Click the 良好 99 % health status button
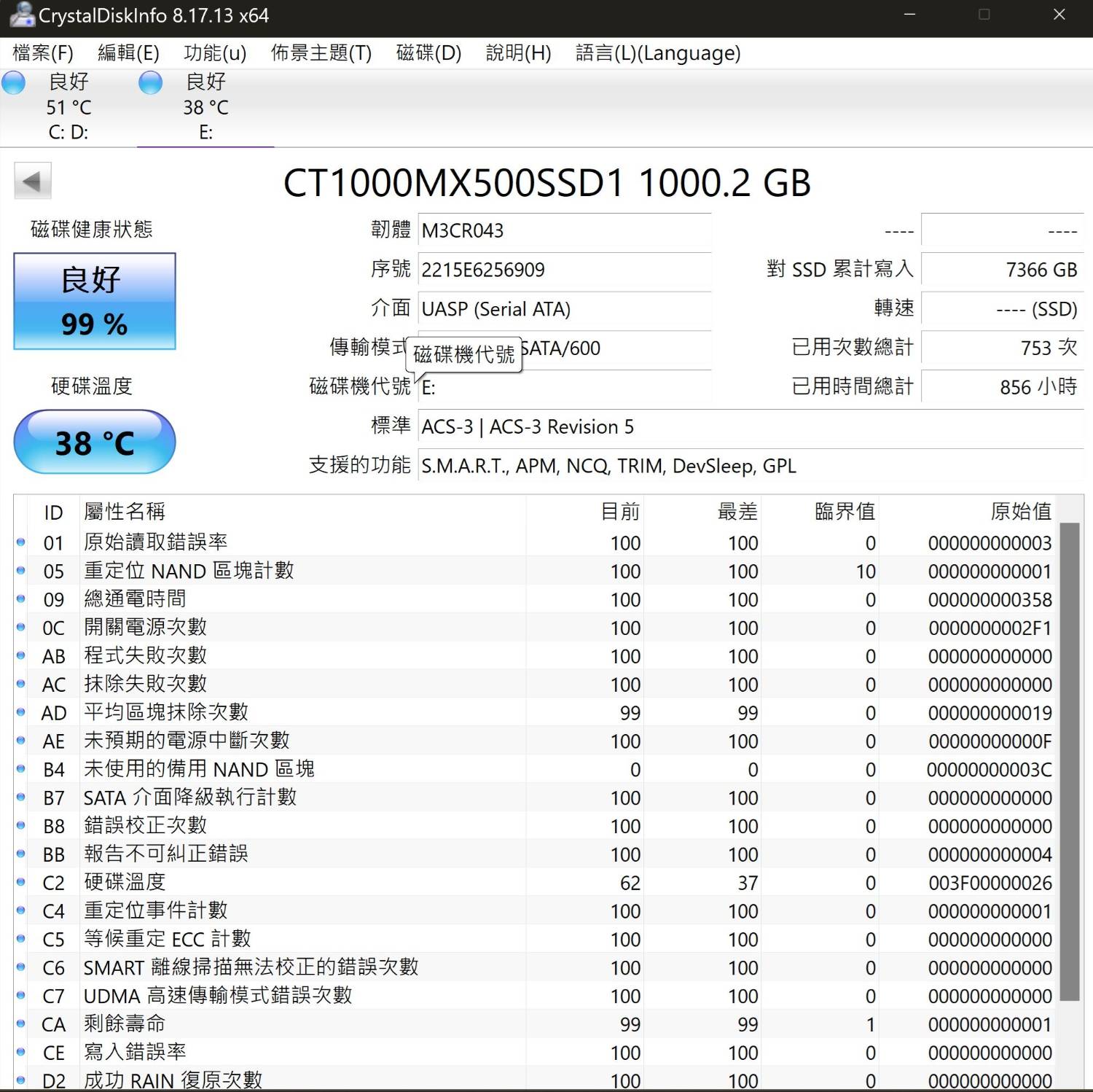 tap(95, 301)
